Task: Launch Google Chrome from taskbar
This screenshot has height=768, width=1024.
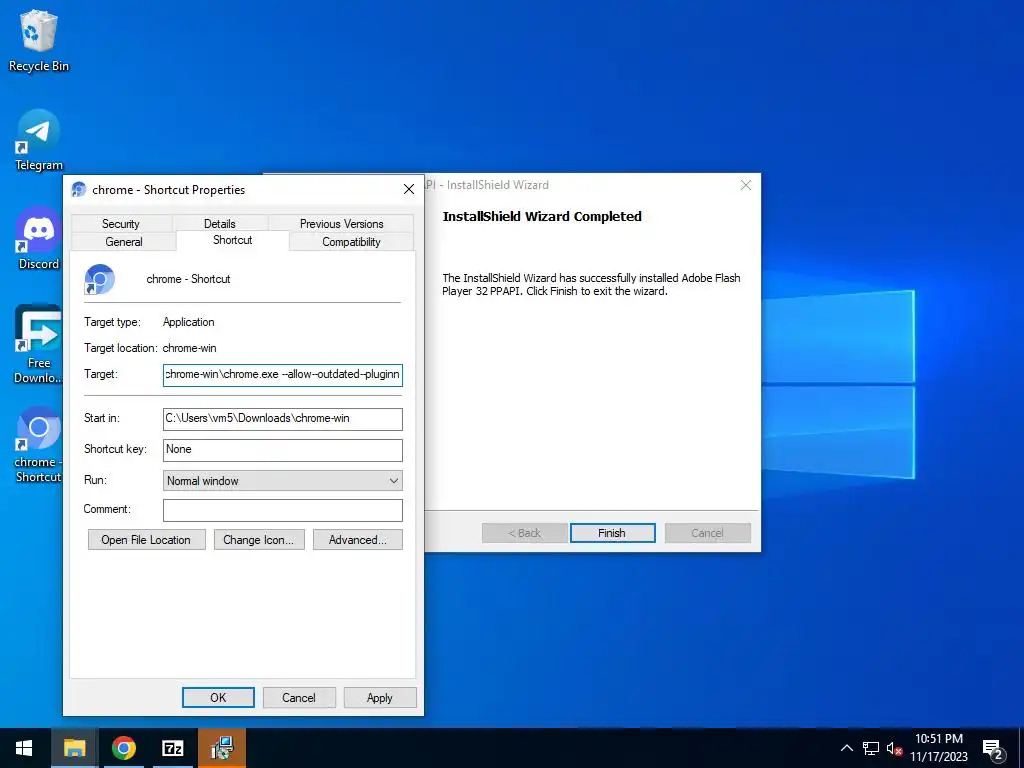Action: click(x=123, y=748)
